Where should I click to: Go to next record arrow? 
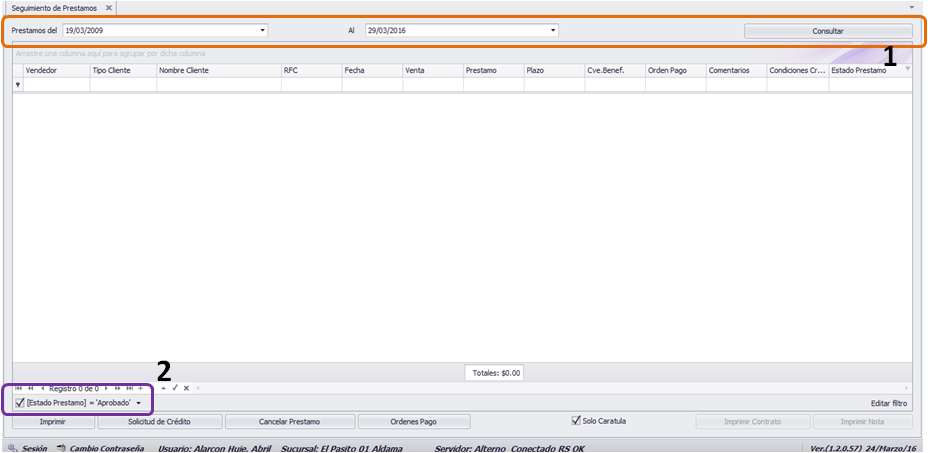[106, 388]
